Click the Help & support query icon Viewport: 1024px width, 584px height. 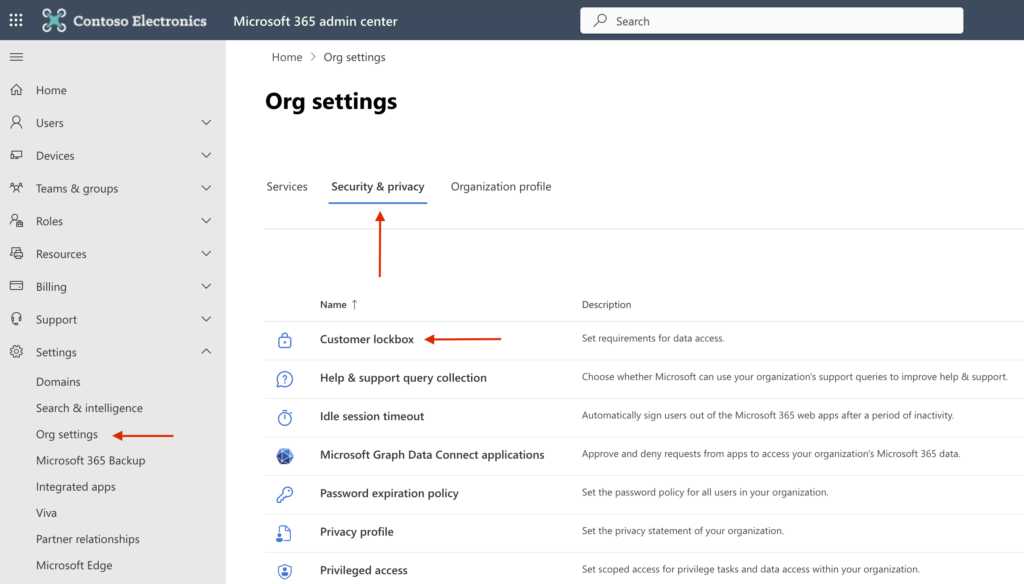(x=285, y=379)
